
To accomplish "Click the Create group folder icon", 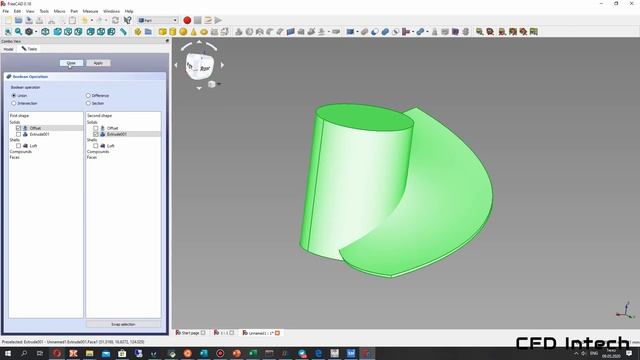I will tap(148, 32).
